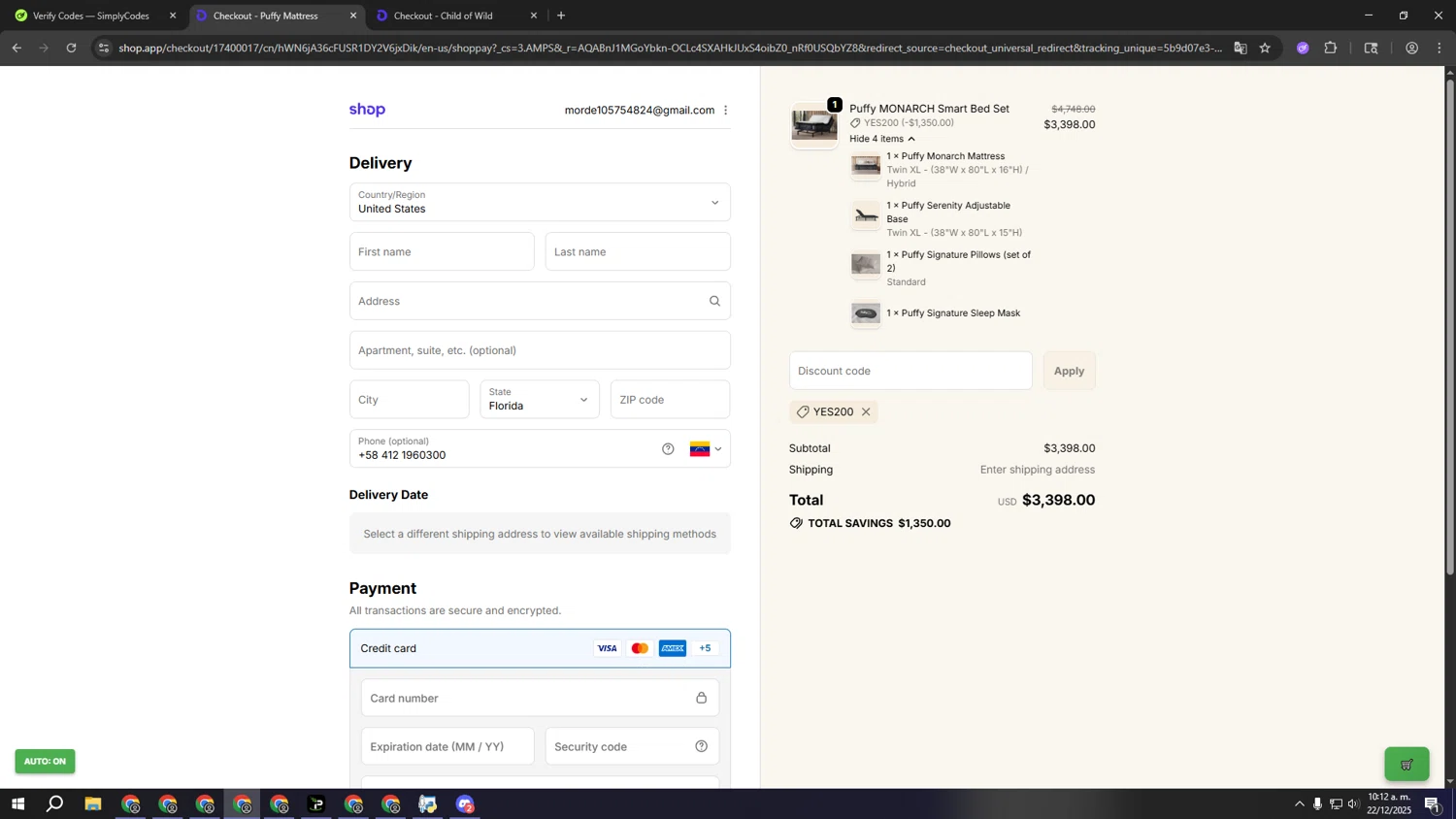1456x819 pixels.
Task: Select the Credit card payment option
Action: [540, 649]
